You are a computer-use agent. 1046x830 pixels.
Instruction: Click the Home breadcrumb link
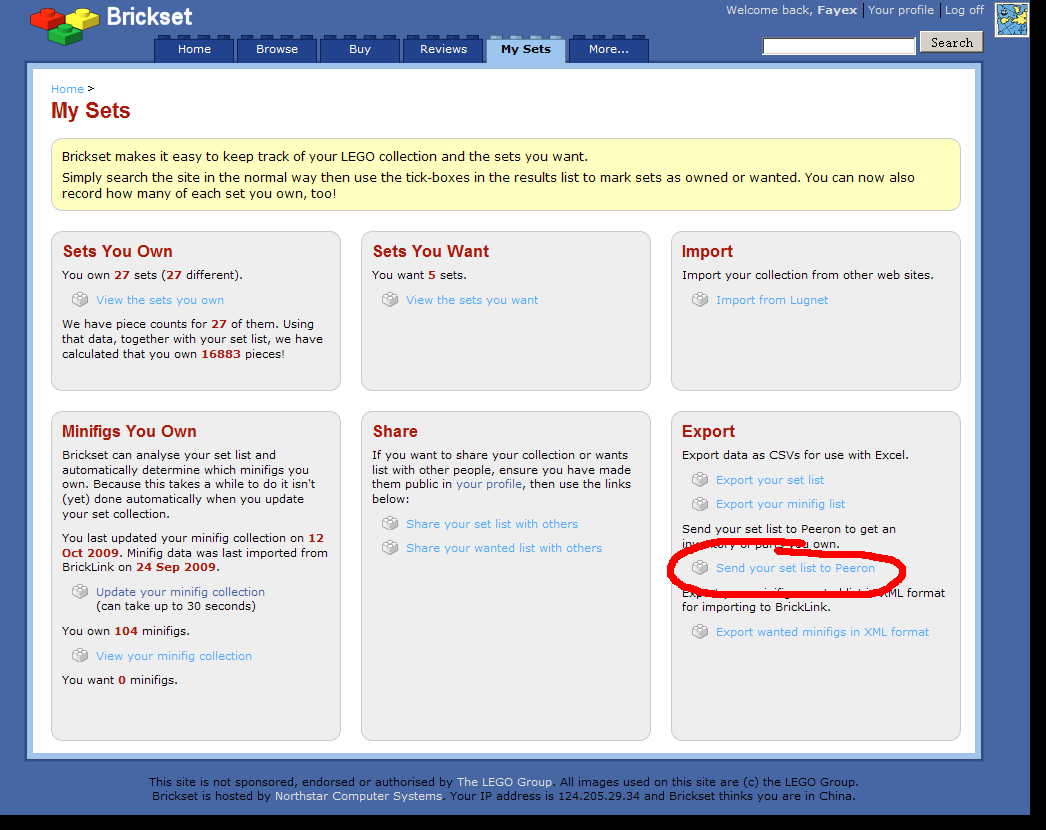pyautogui.click(x=67, y=89)
